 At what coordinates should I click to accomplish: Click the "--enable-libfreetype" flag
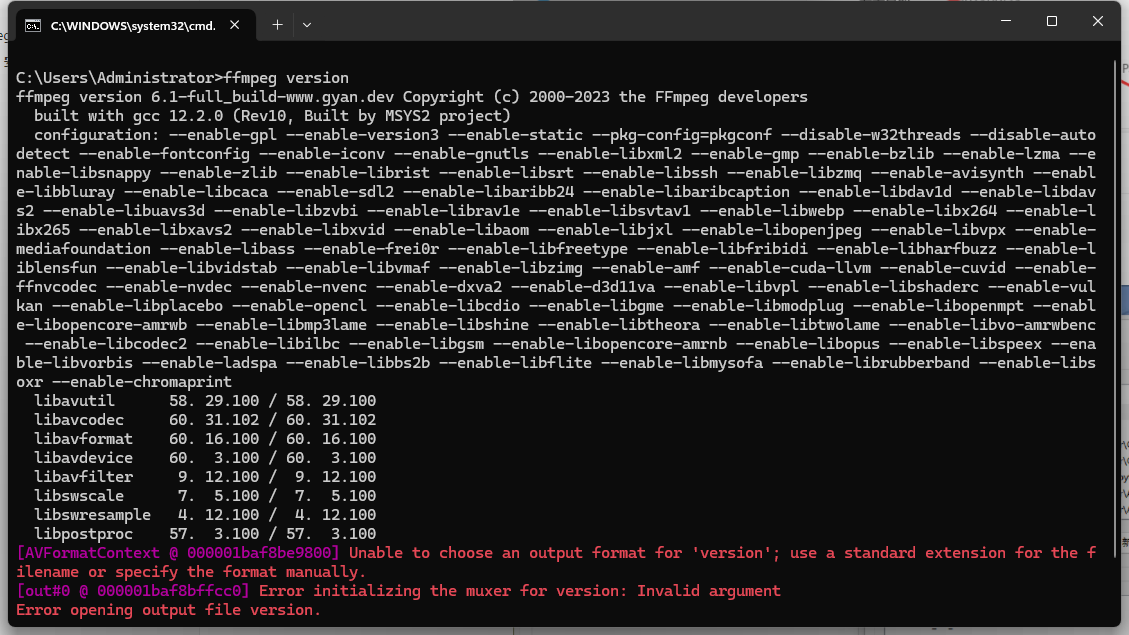coord(538,249)
